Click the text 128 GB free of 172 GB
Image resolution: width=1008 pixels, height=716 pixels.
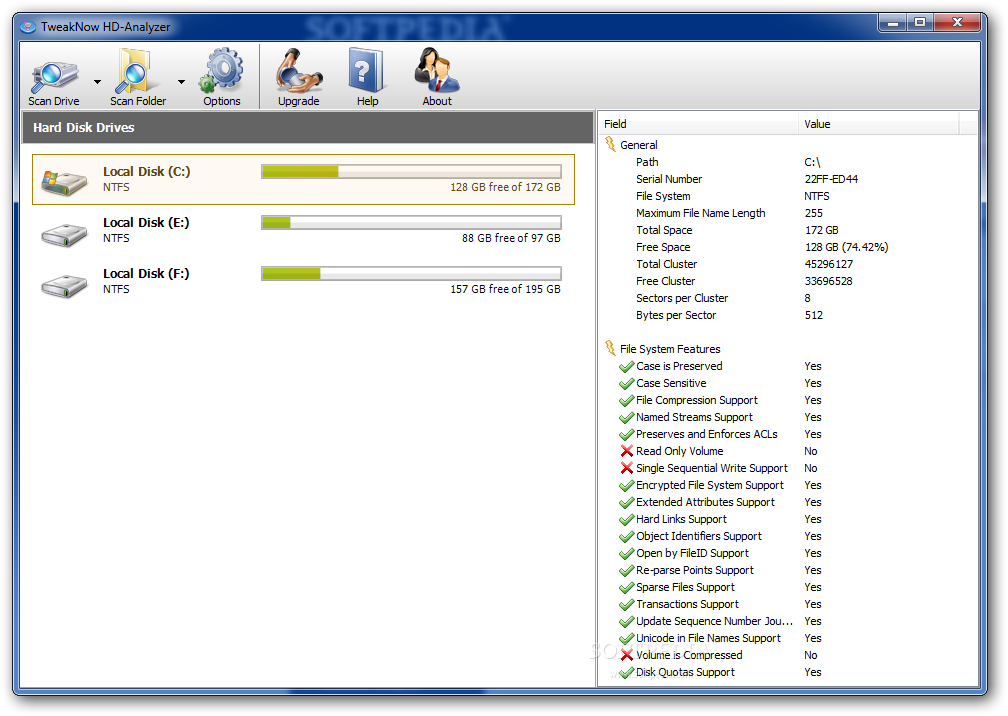click(505, 187)
